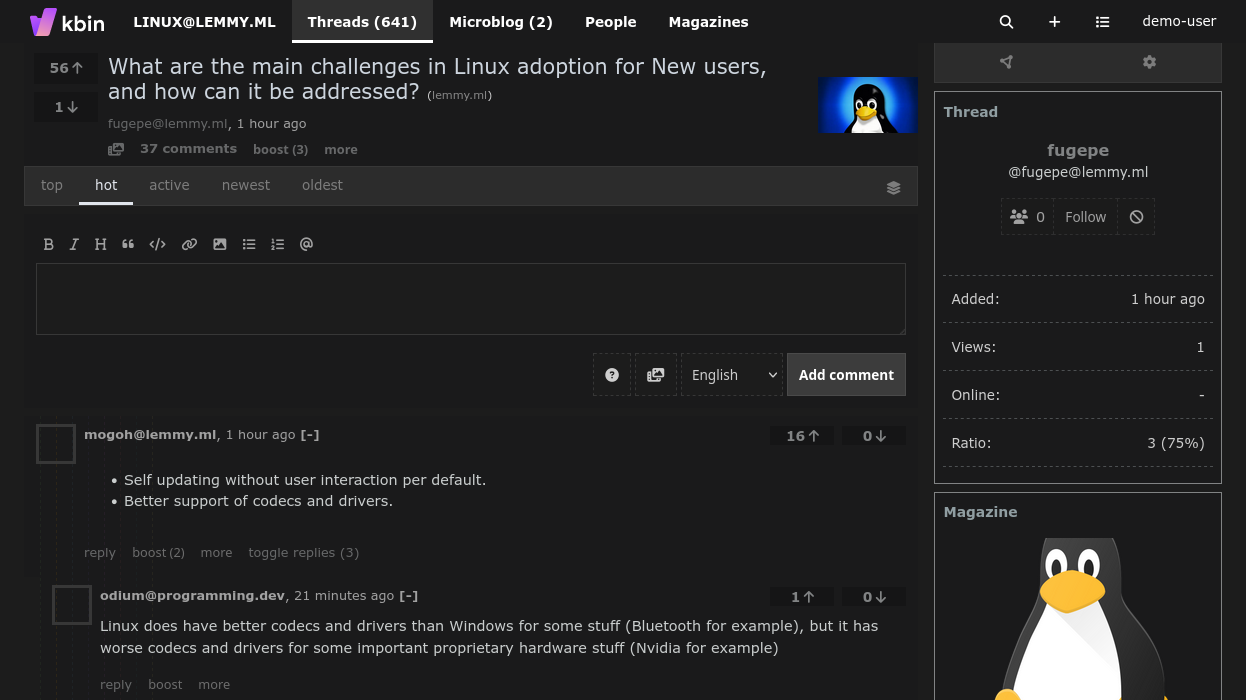The height and width of the screenshot is (700, 1246).
Task: Boost (3) the thread
Action: click(280, 150)
